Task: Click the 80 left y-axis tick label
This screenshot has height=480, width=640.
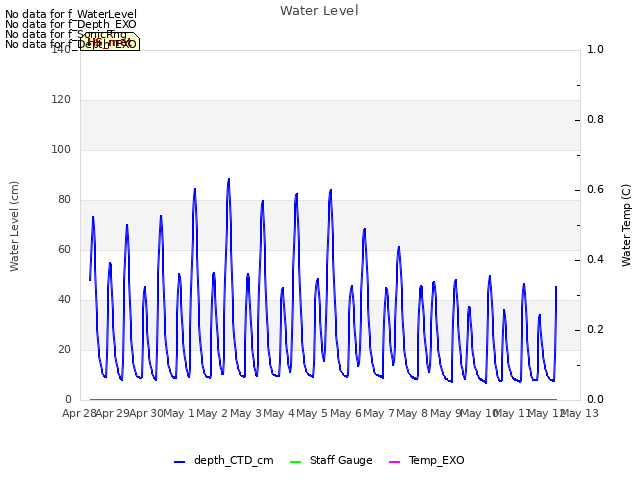Action: tap(64, 200)
